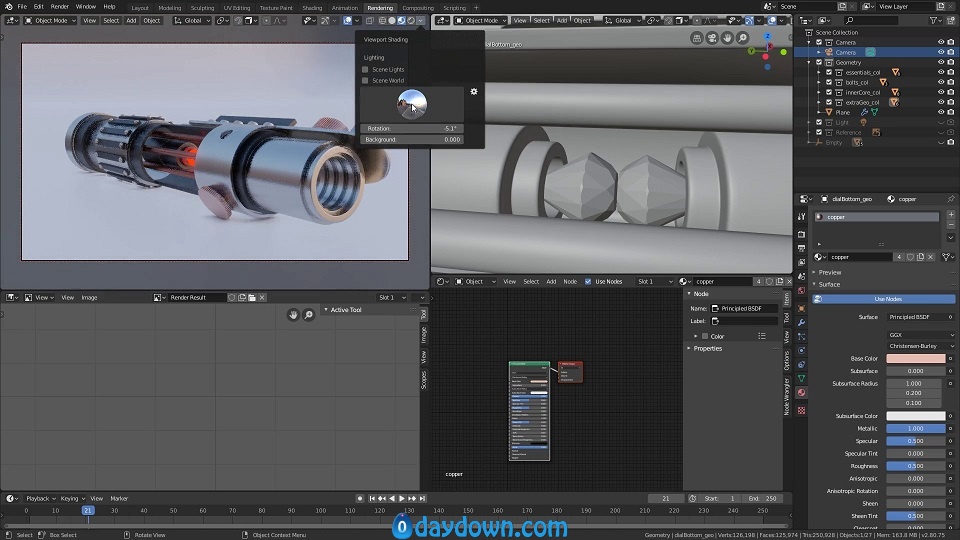Image resolution: width=960 pixels, height=540 pixels.
Task: Click the pan hand icon in image editor
Action: coord(294,314)
